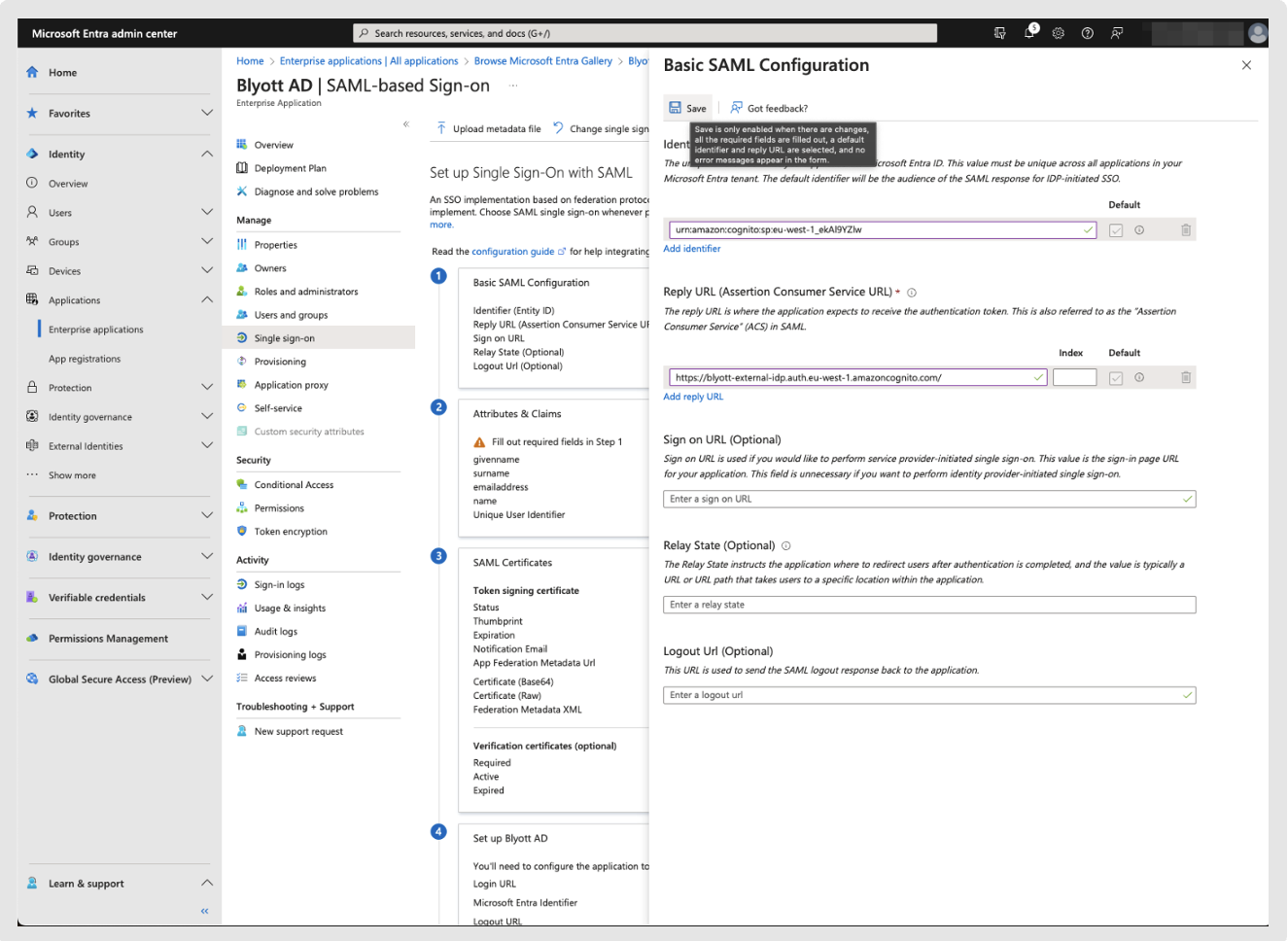Select Provisioning in the Manage menu
Screen dimensions: 1288x941
click(280, 362)
